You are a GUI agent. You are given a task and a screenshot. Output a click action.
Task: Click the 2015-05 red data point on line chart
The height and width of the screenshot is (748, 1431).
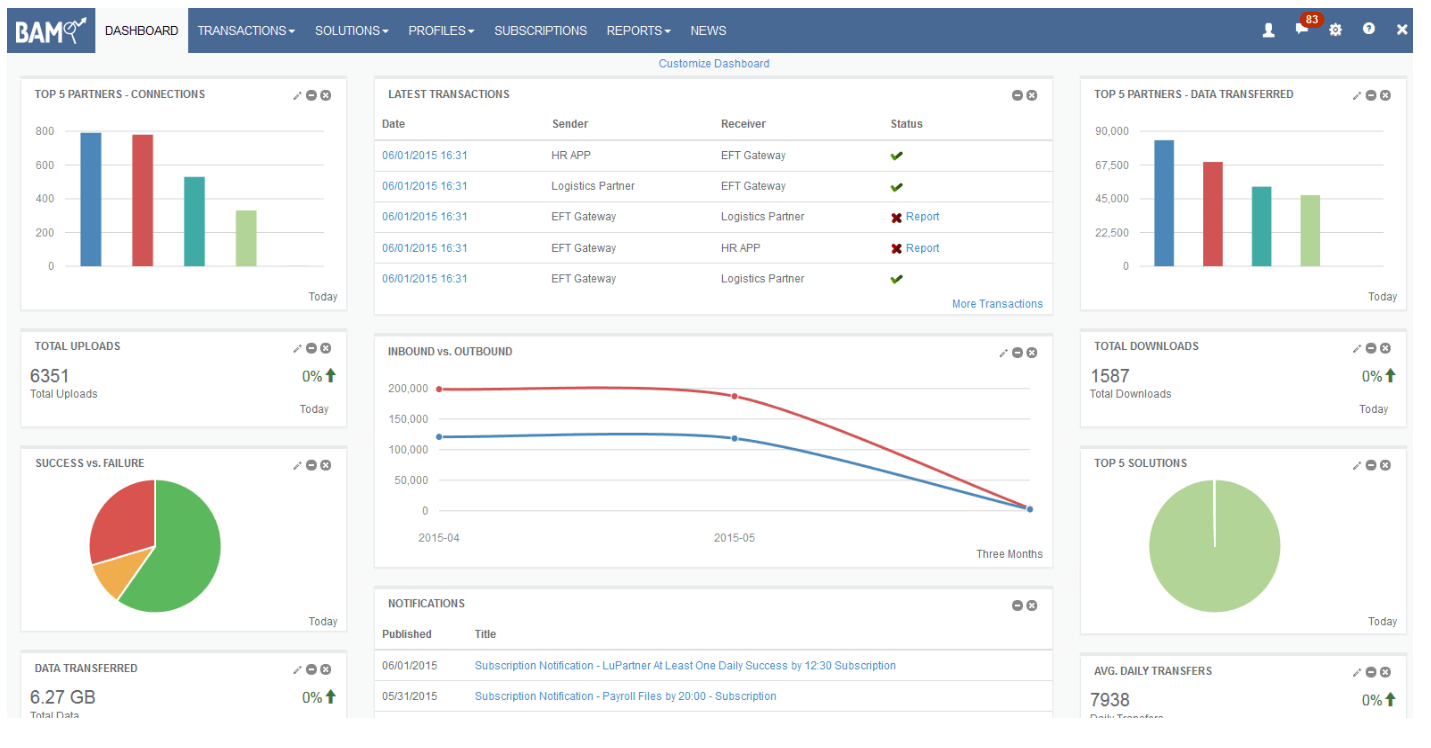click(x=734, y=396)
